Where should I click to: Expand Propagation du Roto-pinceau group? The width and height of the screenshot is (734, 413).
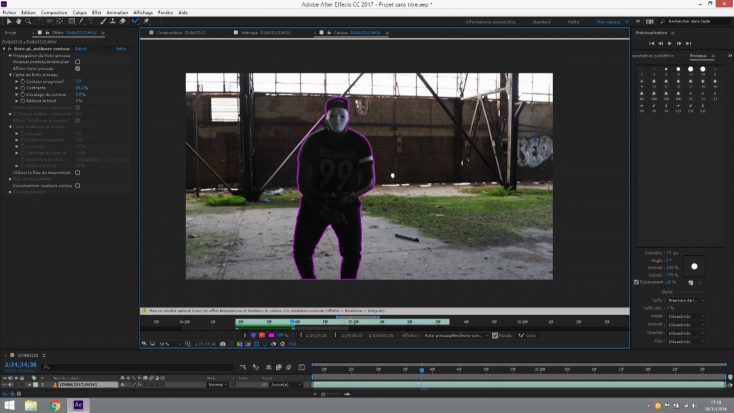click(10, 55)
